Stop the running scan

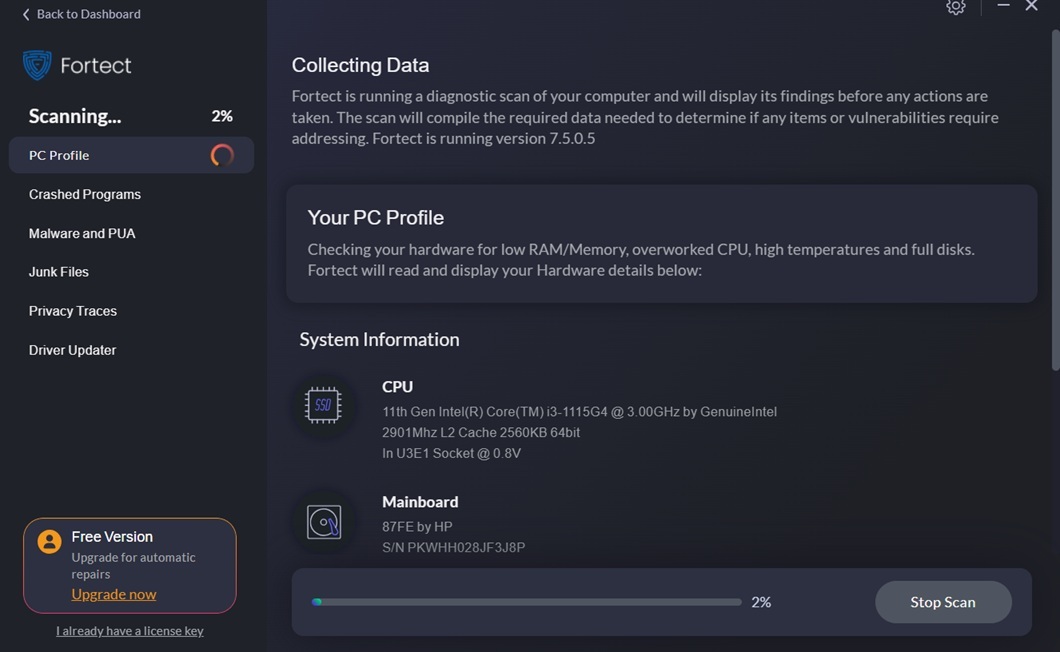(x=943, y=602)
